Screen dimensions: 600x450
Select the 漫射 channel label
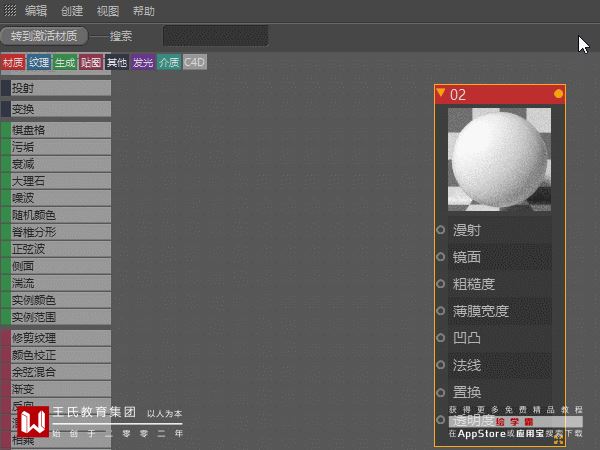(x=467, y=230)
